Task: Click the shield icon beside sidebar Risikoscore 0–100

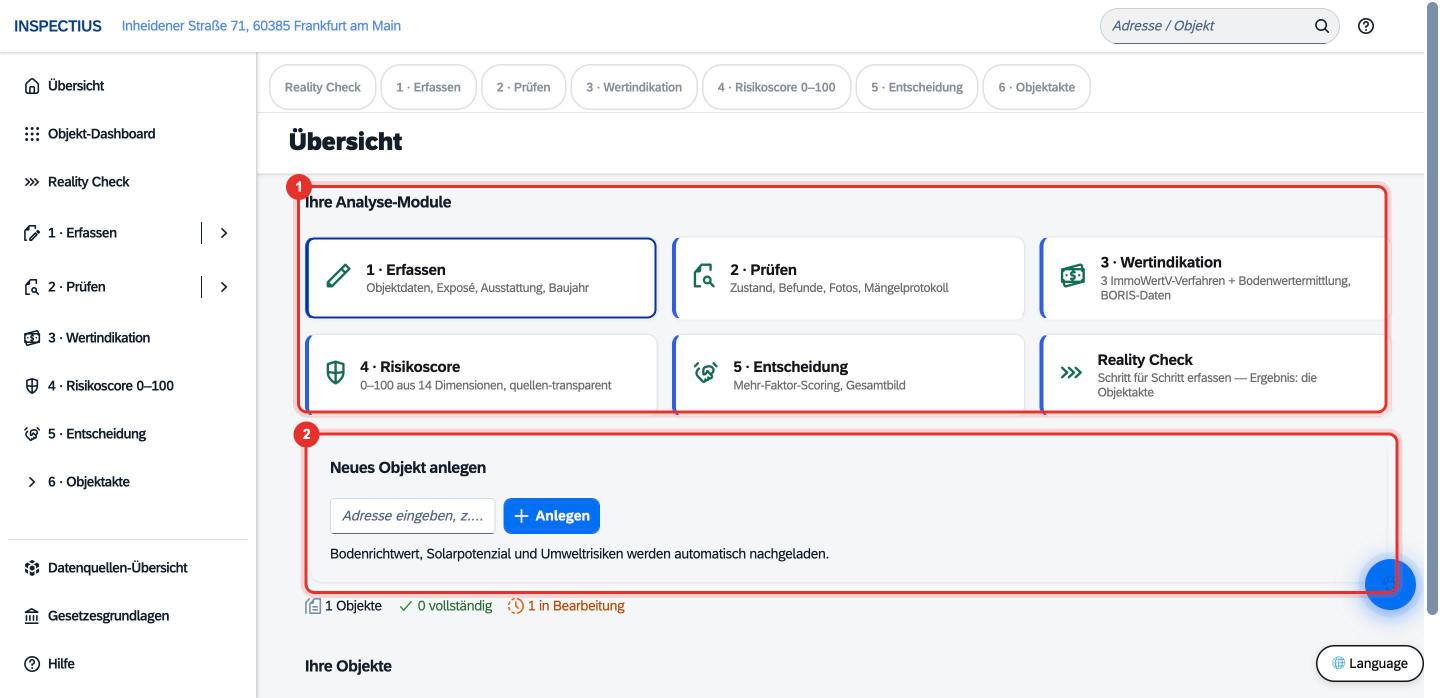Action: (x=31, y=386)
